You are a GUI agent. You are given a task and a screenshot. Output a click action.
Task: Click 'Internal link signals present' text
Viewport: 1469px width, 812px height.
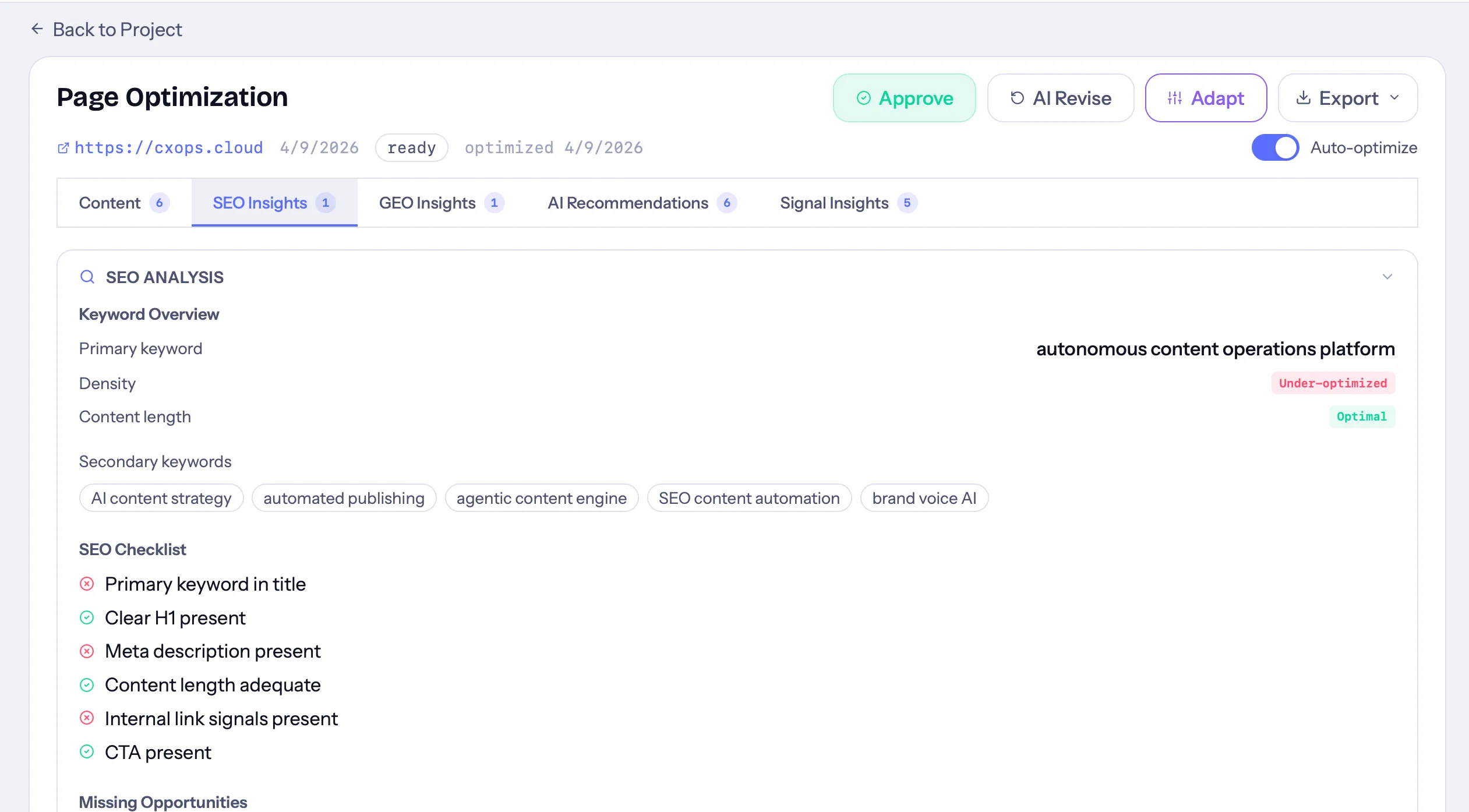pyautogui.click(x=221, y=719)
